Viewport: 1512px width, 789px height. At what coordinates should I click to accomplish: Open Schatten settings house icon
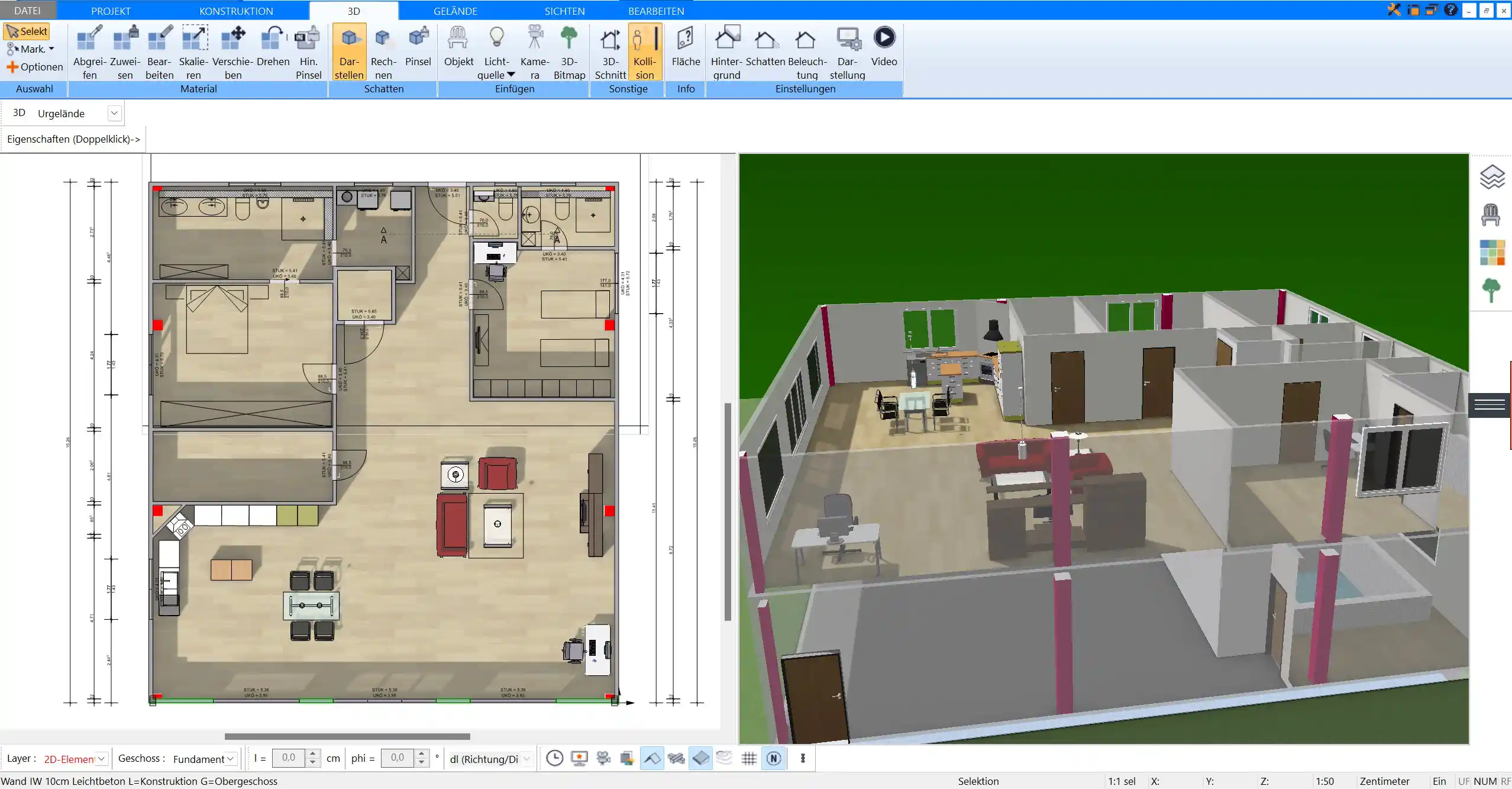pos(765,46)
